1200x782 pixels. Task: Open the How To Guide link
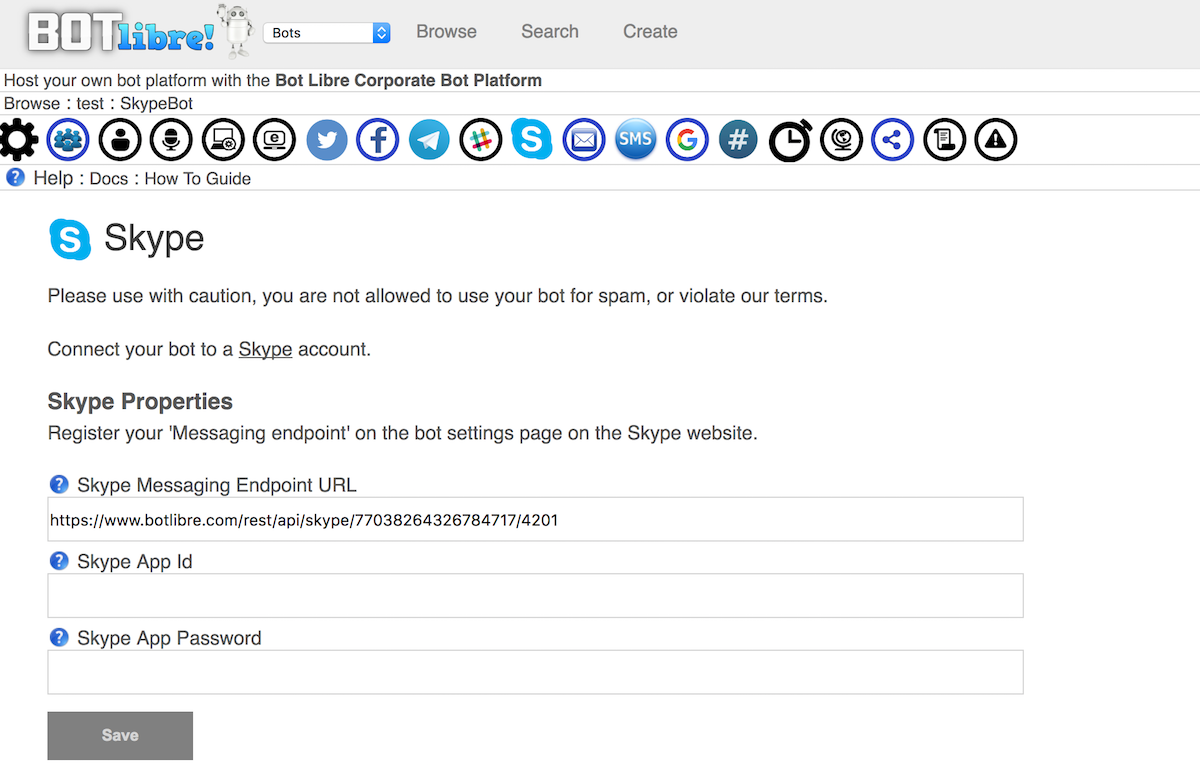pos(197,179)
